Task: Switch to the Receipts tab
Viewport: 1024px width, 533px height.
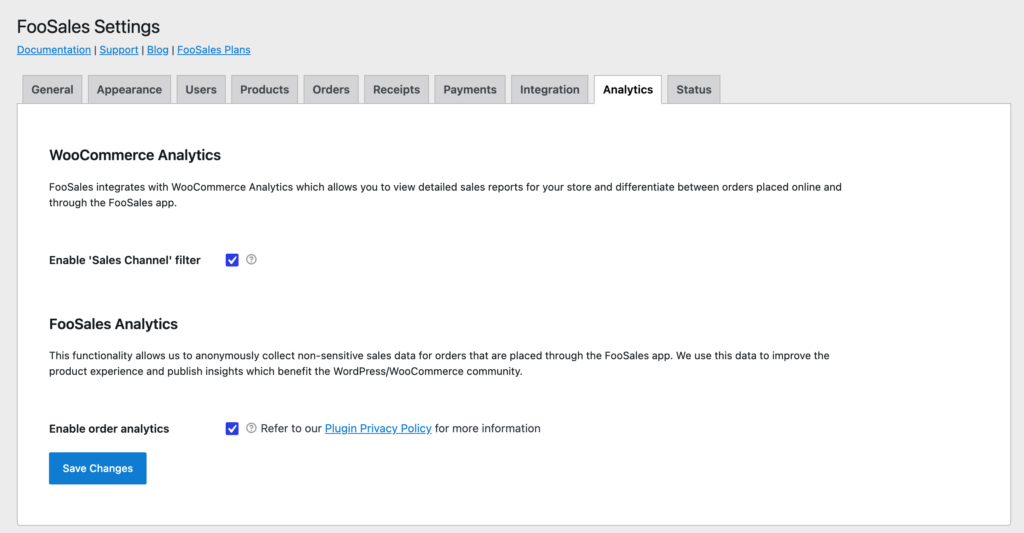Action: click(396, 89)
